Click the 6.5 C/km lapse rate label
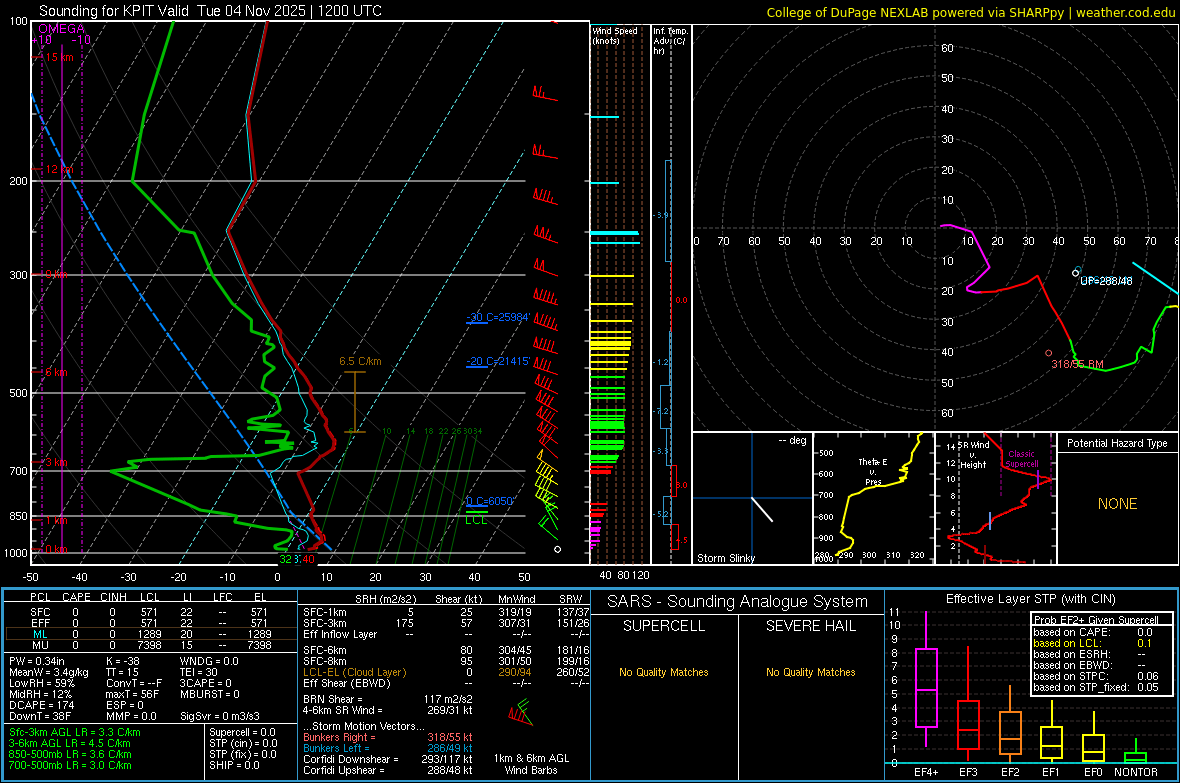 pos(360,361)
